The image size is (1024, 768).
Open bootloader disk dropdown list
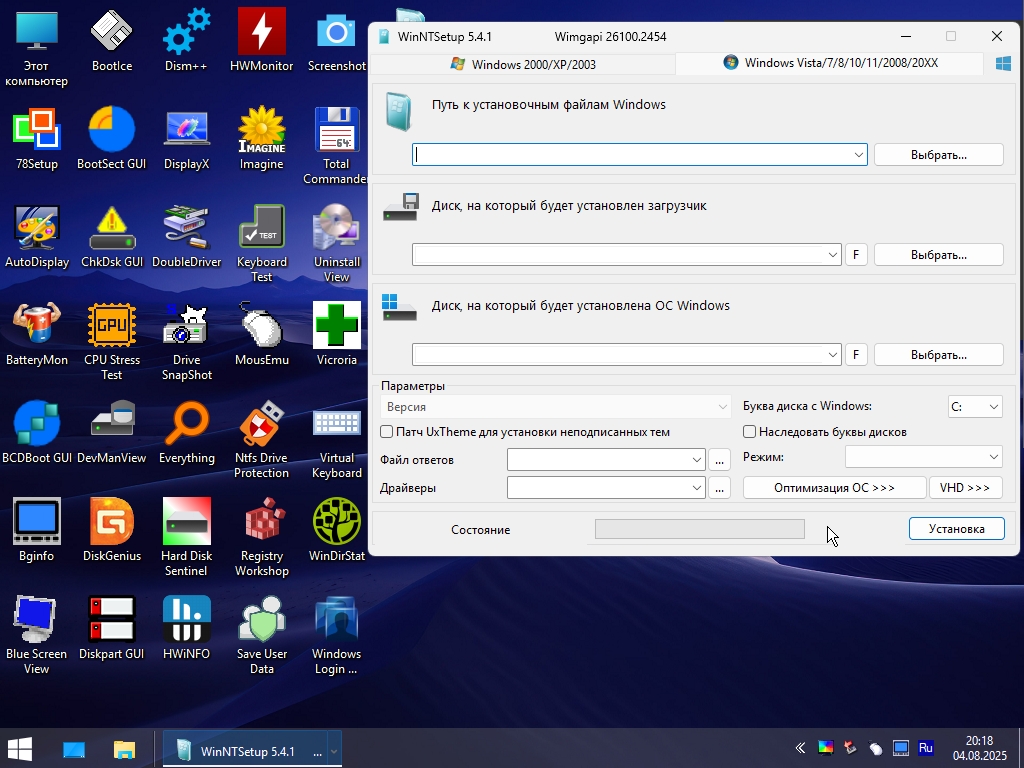coord(833,255)
